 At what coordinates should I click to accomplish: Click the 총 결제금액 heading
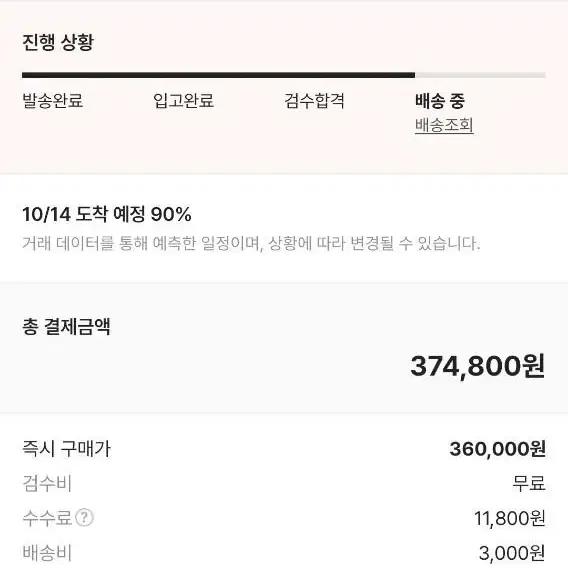[x=66, y=326]
